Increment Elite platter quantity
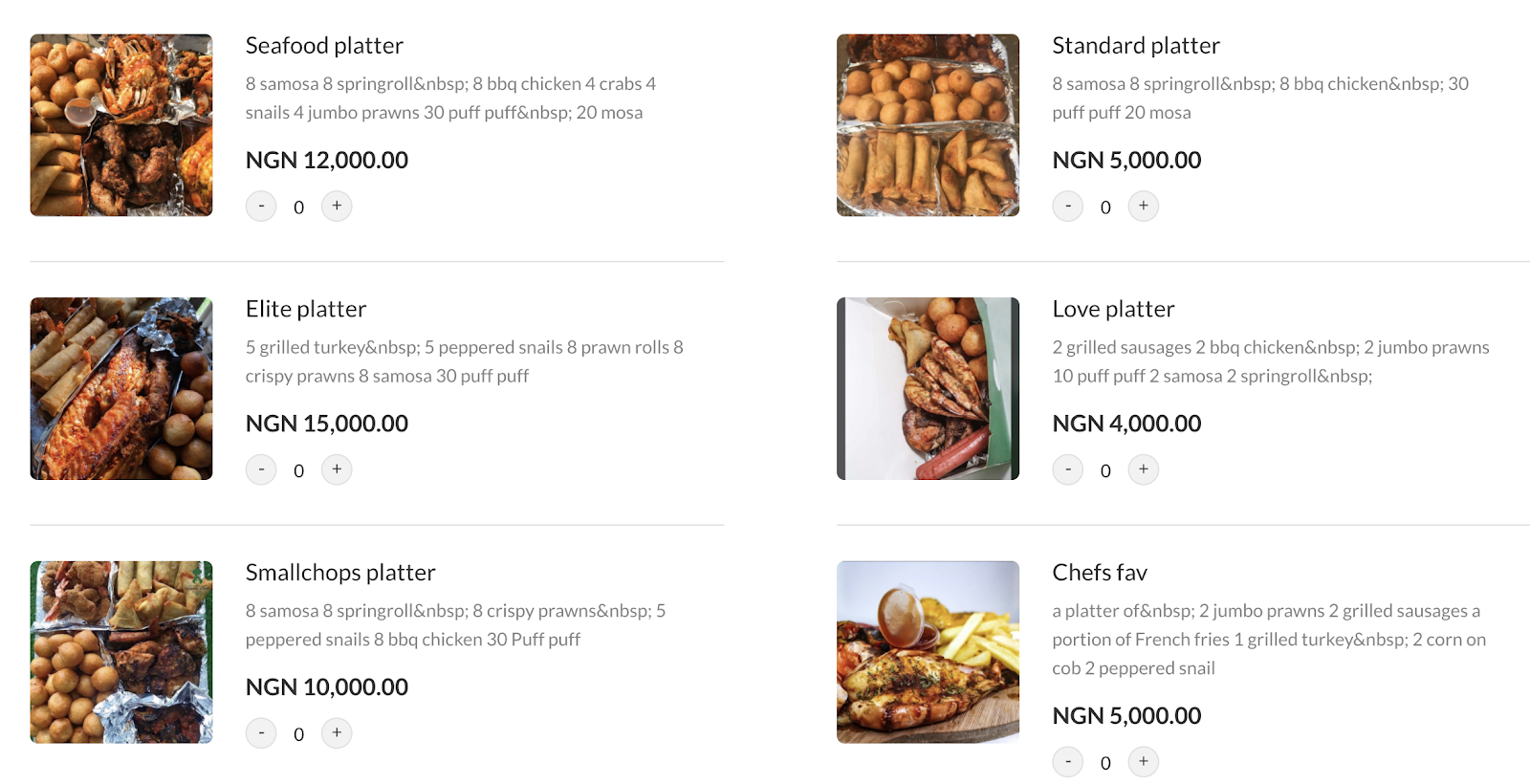Image resolution: width=1530 pixels, height=784 pixels. click(x=337, y=469)
